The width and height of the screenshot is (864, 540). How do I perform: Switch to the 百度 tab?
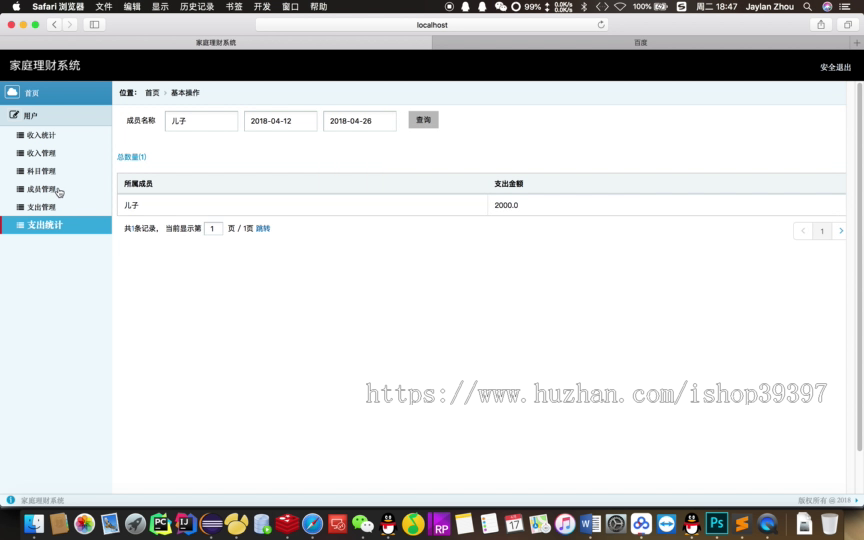click(640, 42)
